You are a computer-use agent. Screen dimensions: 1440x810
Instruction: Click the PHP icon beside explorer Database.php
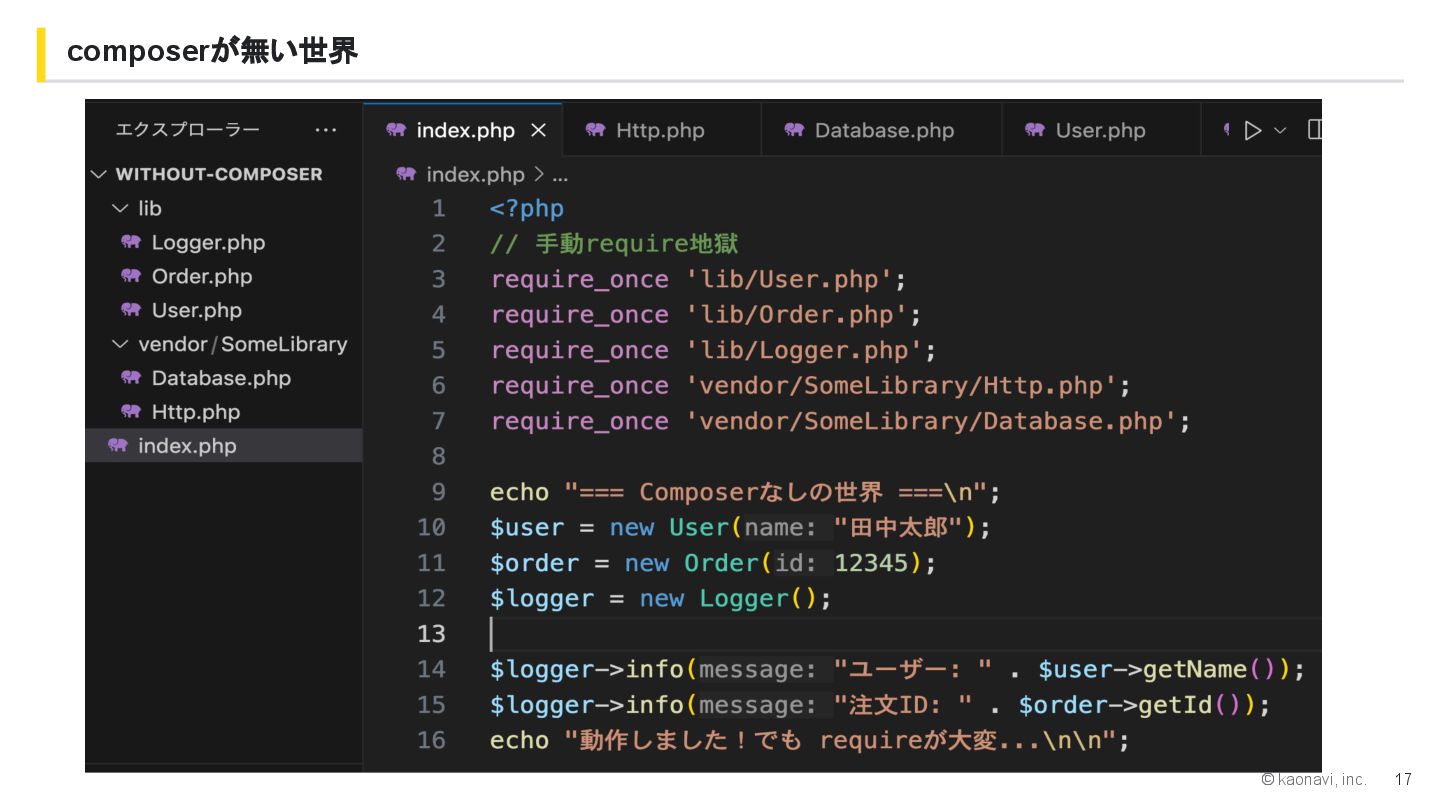pyautogui.click(x=131, y=378)
